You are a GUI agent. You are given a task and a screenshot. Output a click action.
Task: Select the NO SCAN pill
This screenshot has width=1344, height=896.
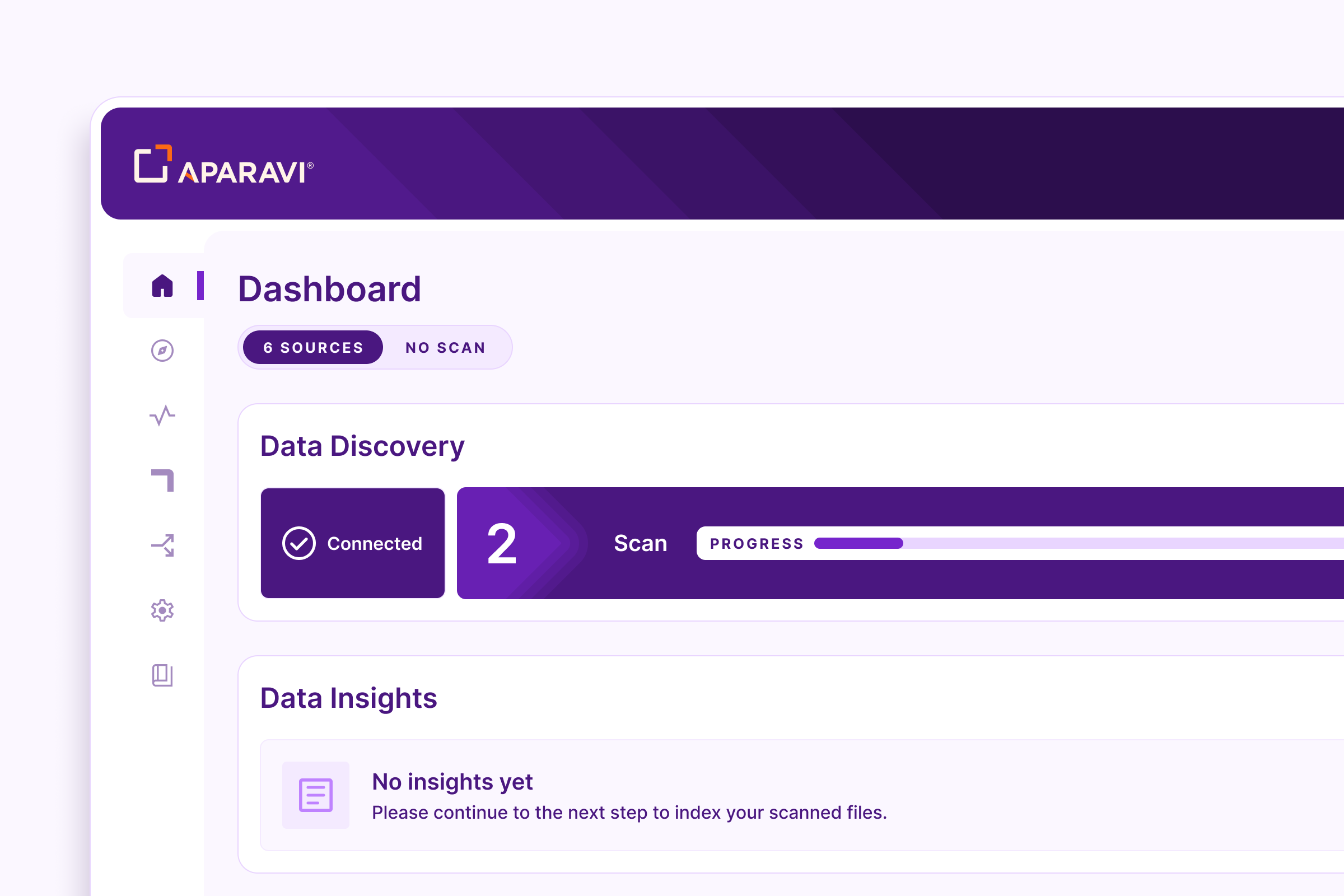tap(446, 347)
